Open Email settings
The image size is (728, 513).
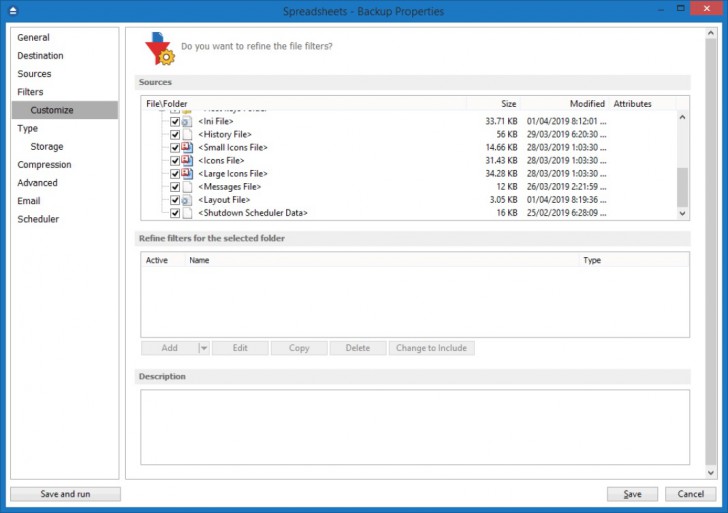tap(29, 201)
